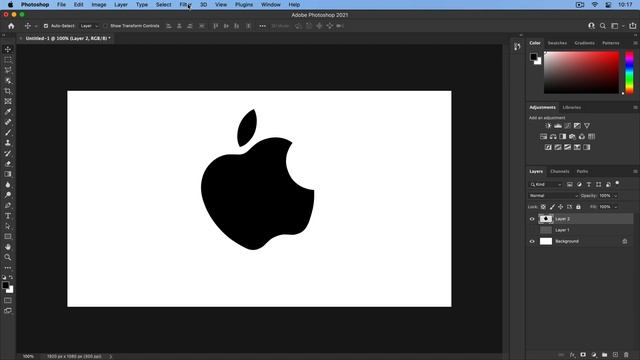Add a Black & White adjustment
This screenshot has height=360, width=640.
[x=562, y=137]
